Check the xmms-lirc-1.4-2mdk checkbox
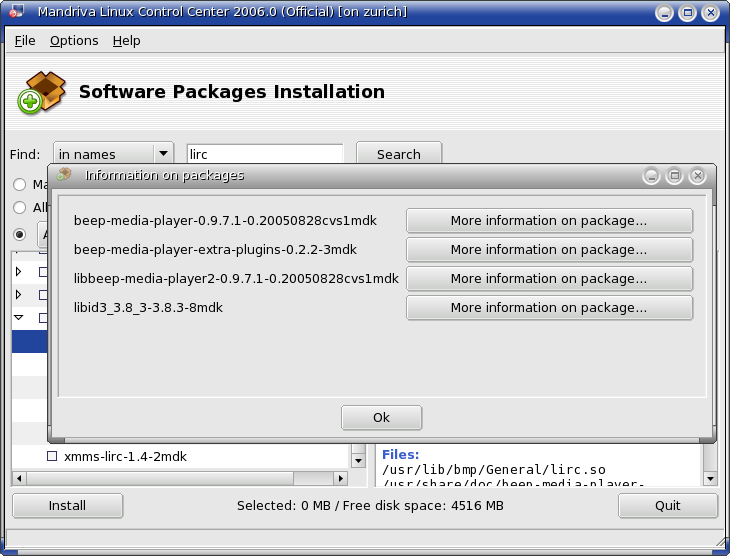Viewport: 730px width, 556px height. 52,456
